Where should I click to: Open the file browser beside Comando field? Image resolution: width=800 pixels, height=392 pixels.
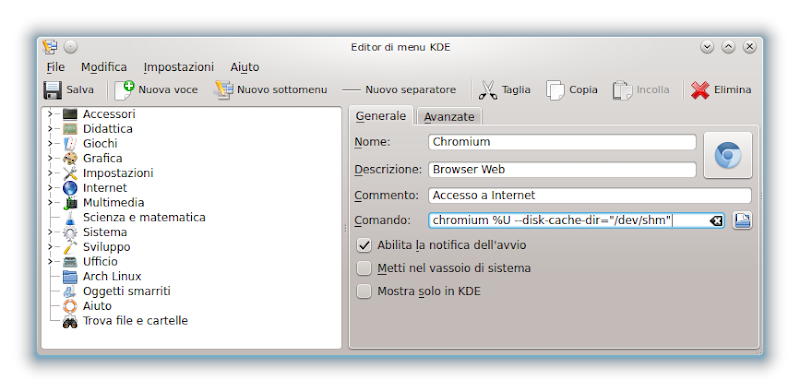click(742, 220)
